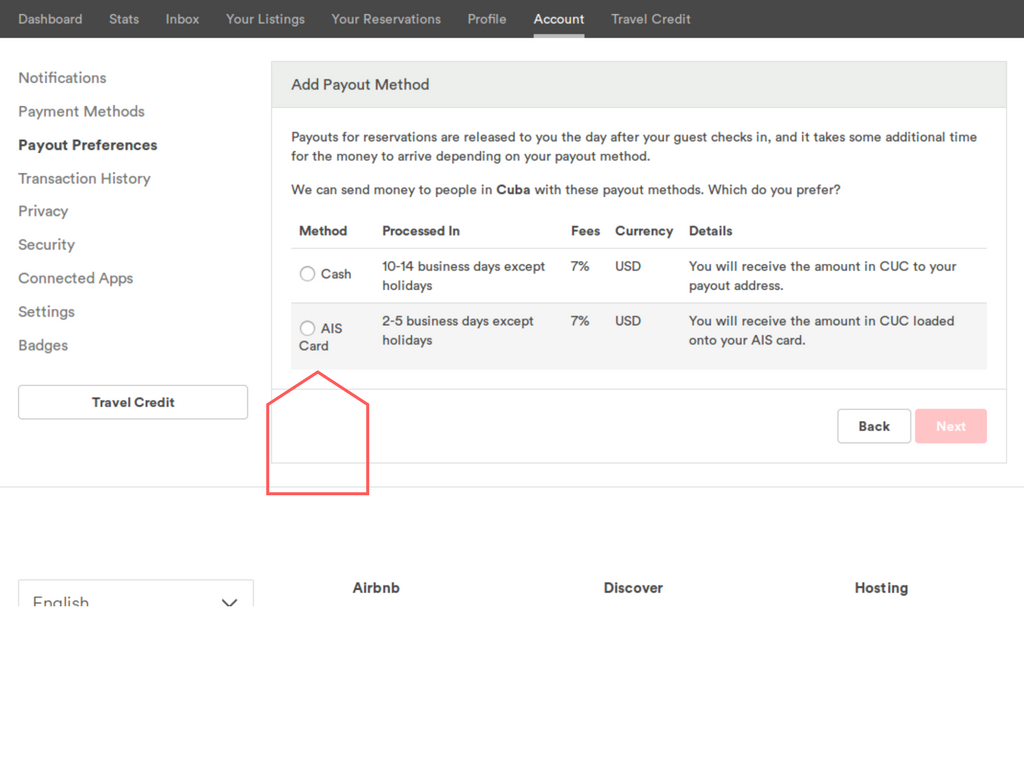The height and width of the screenshot is (768, 1024).
Task: Open the Profile tab
Action: [x=487, y=19]
